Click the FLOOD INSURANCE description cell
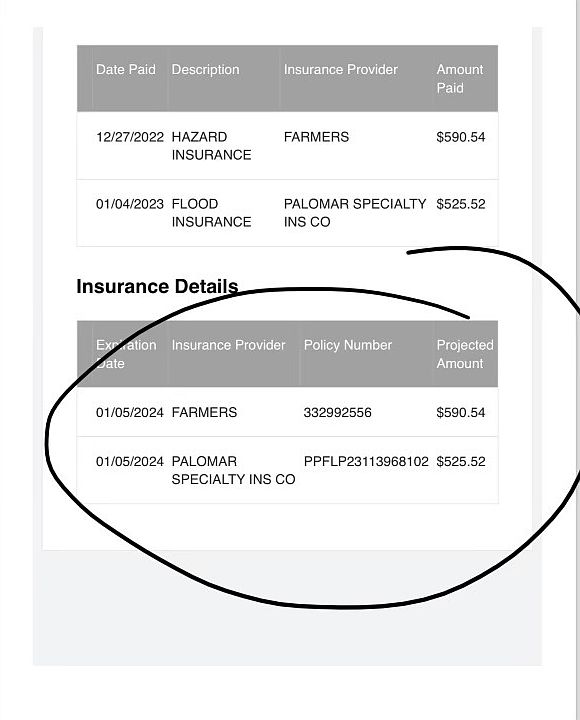This screenshot has width=580, height=720. [211, 213]
